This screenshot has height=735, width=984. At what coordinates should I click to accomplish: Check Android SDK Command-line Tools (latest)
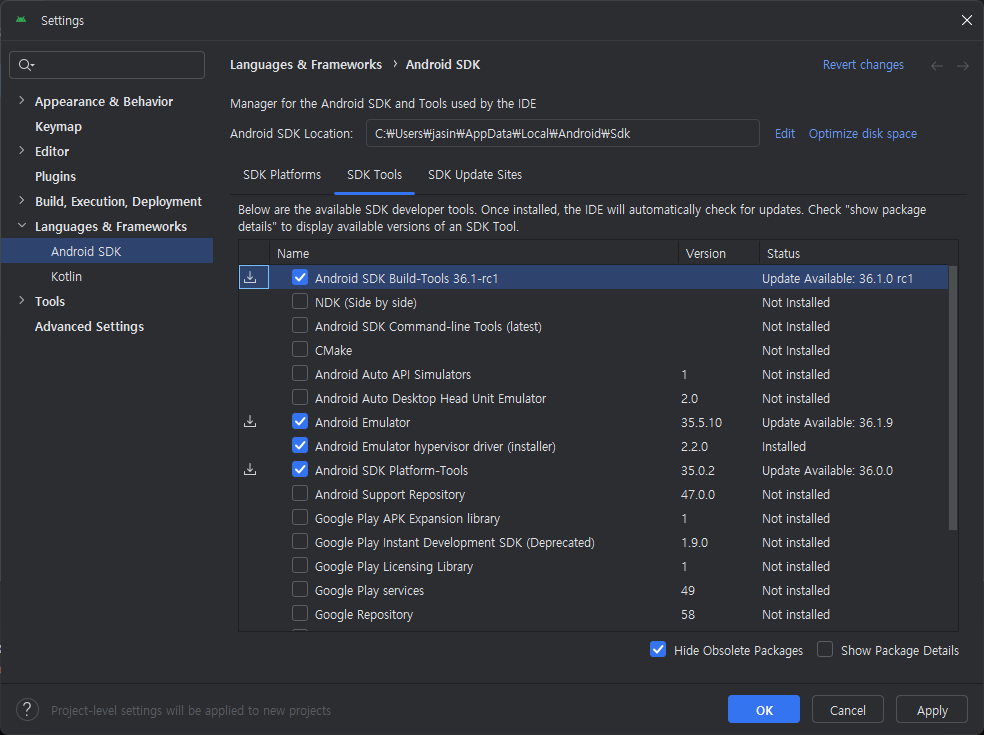300,326
